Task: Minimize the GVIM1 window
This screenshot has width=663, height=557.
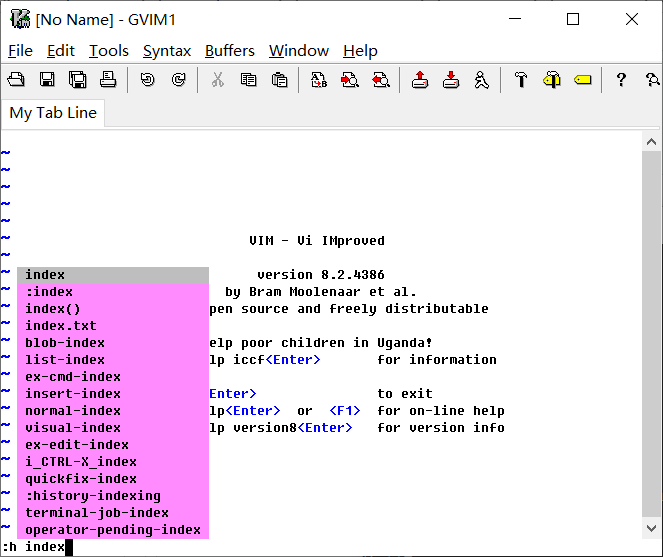Action: 515,19
